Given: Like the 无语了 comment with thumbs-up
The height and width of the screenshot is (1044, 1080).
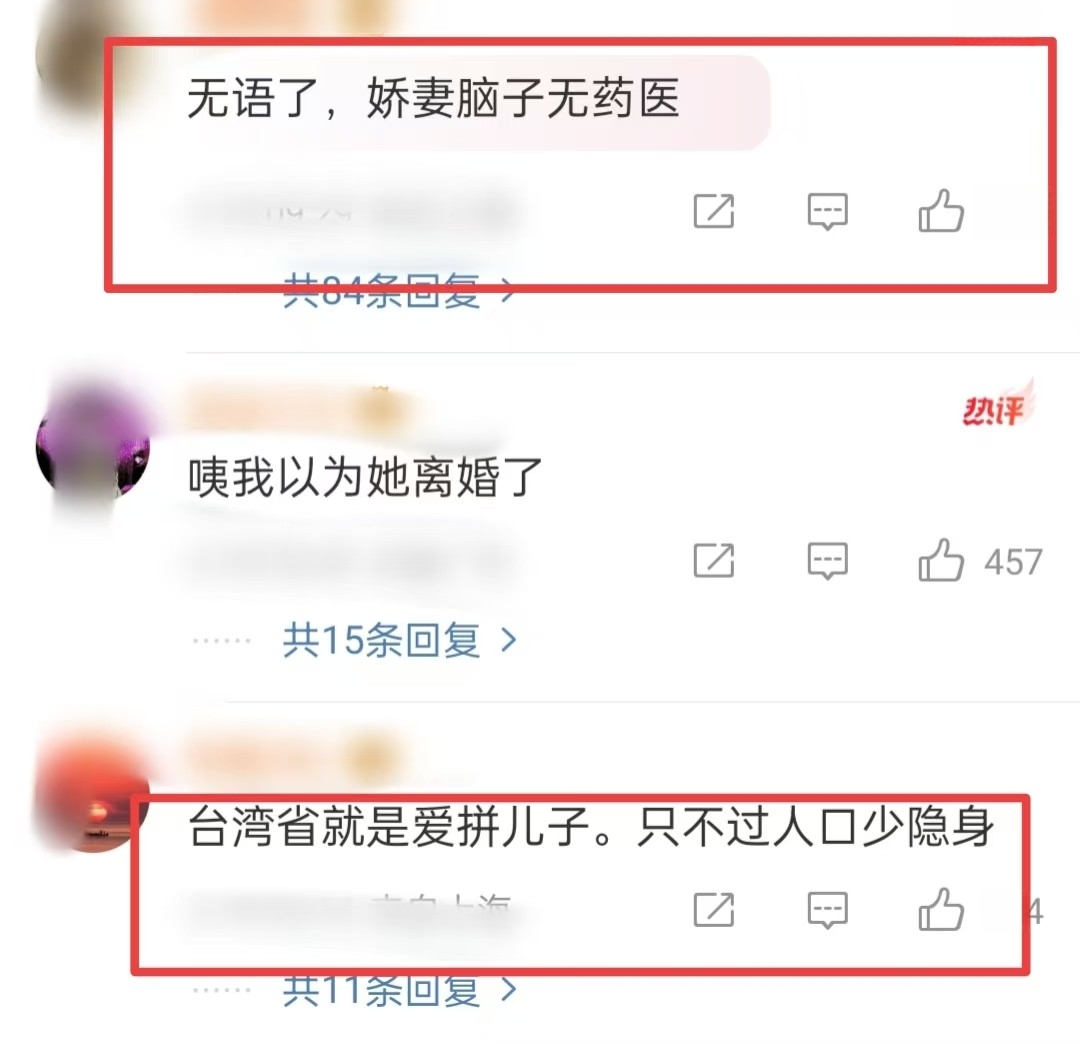Looking at the screenshot, I should pos(941,211).
